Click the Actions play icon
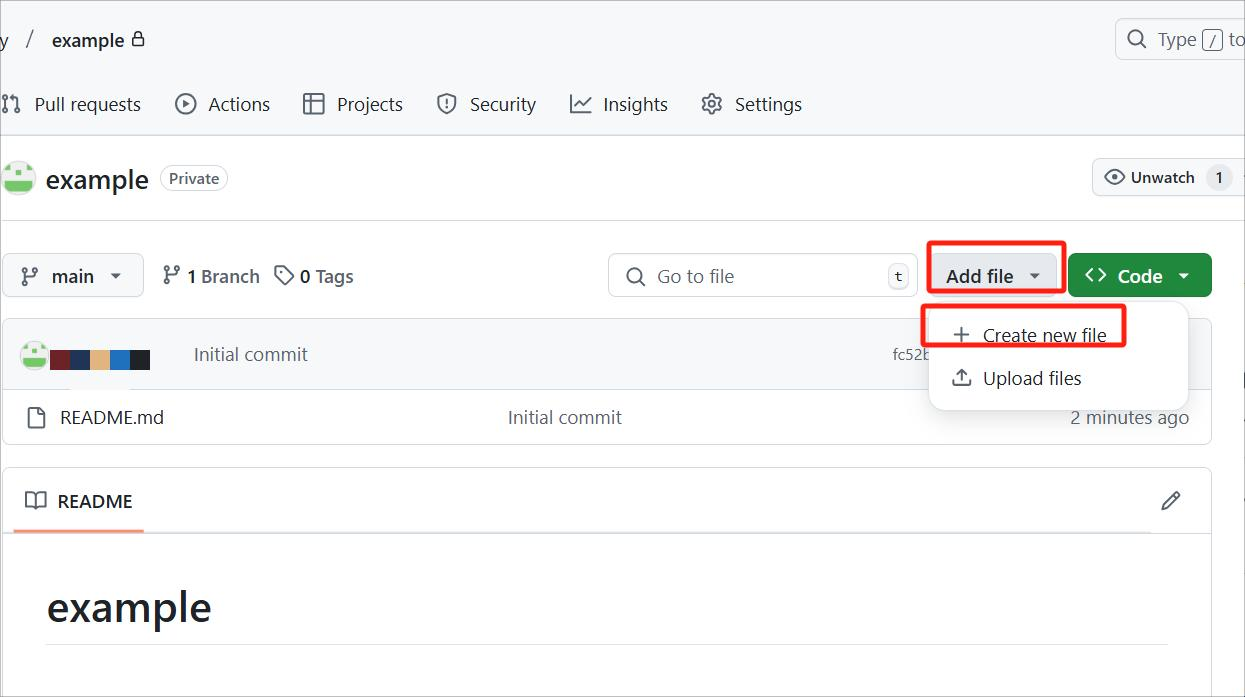1245x697 pixels. (x=185, y=104)
